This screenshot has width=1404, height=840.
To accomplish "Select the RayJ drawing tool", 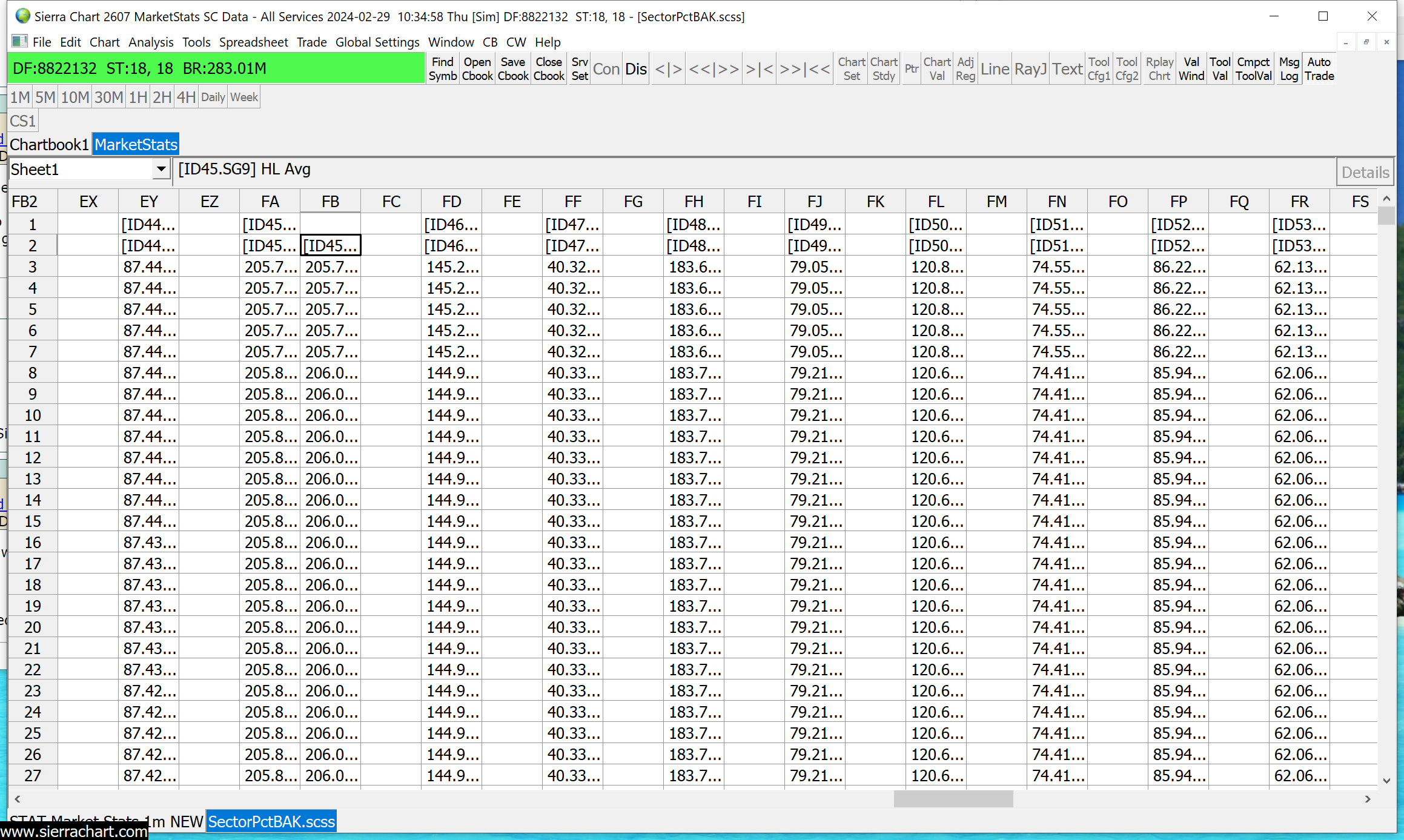I will [x=1030, y=69].
